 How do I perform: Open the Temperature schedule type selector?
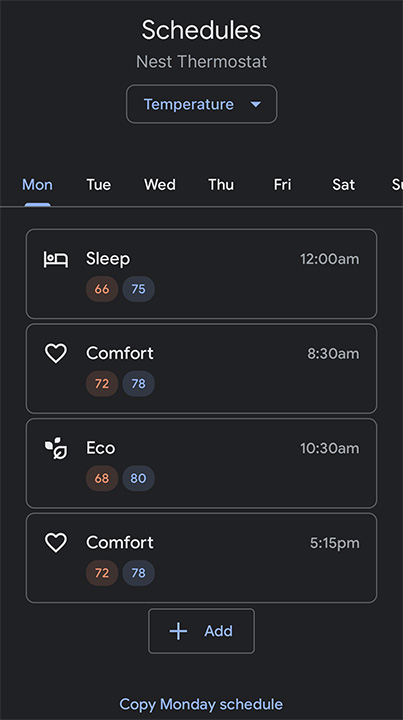pos(202,104)
